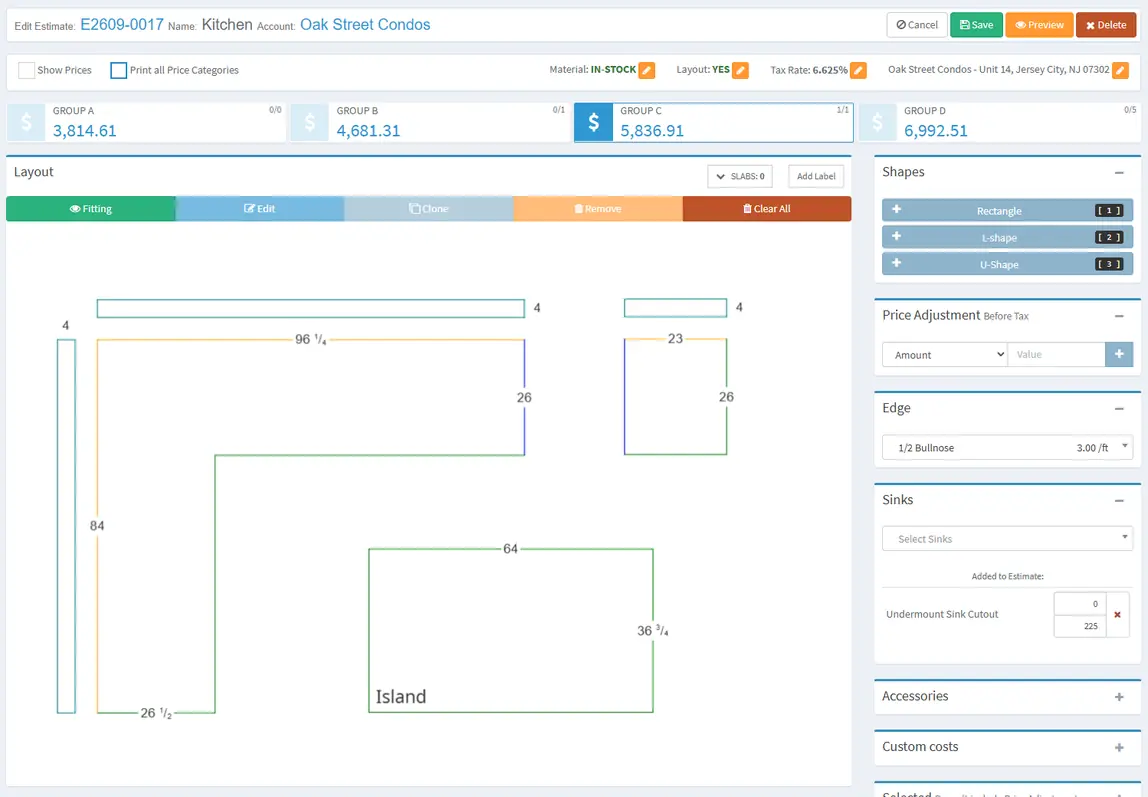Add an L-shape with plus icon

(896, 237)
